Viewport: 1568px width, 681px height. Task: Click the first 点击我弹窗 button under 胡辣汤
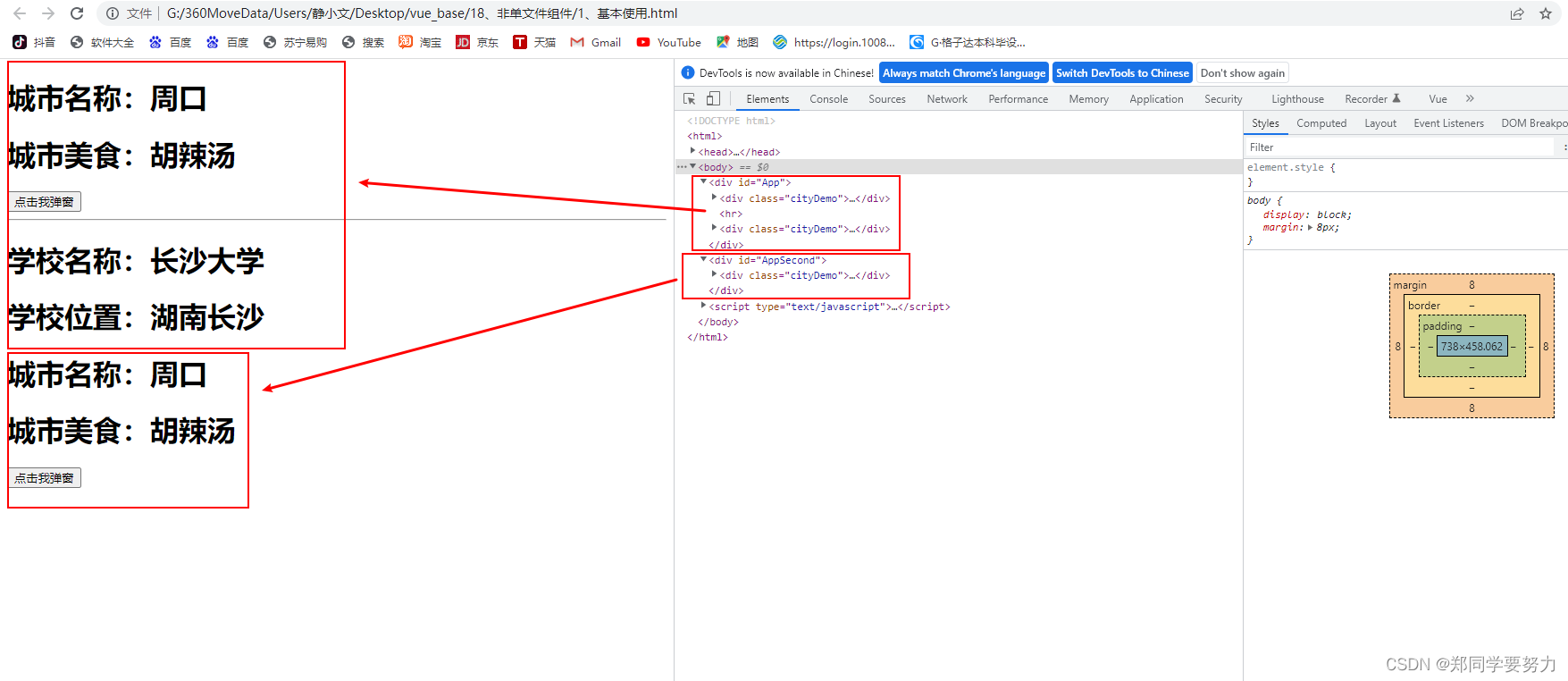45,202
